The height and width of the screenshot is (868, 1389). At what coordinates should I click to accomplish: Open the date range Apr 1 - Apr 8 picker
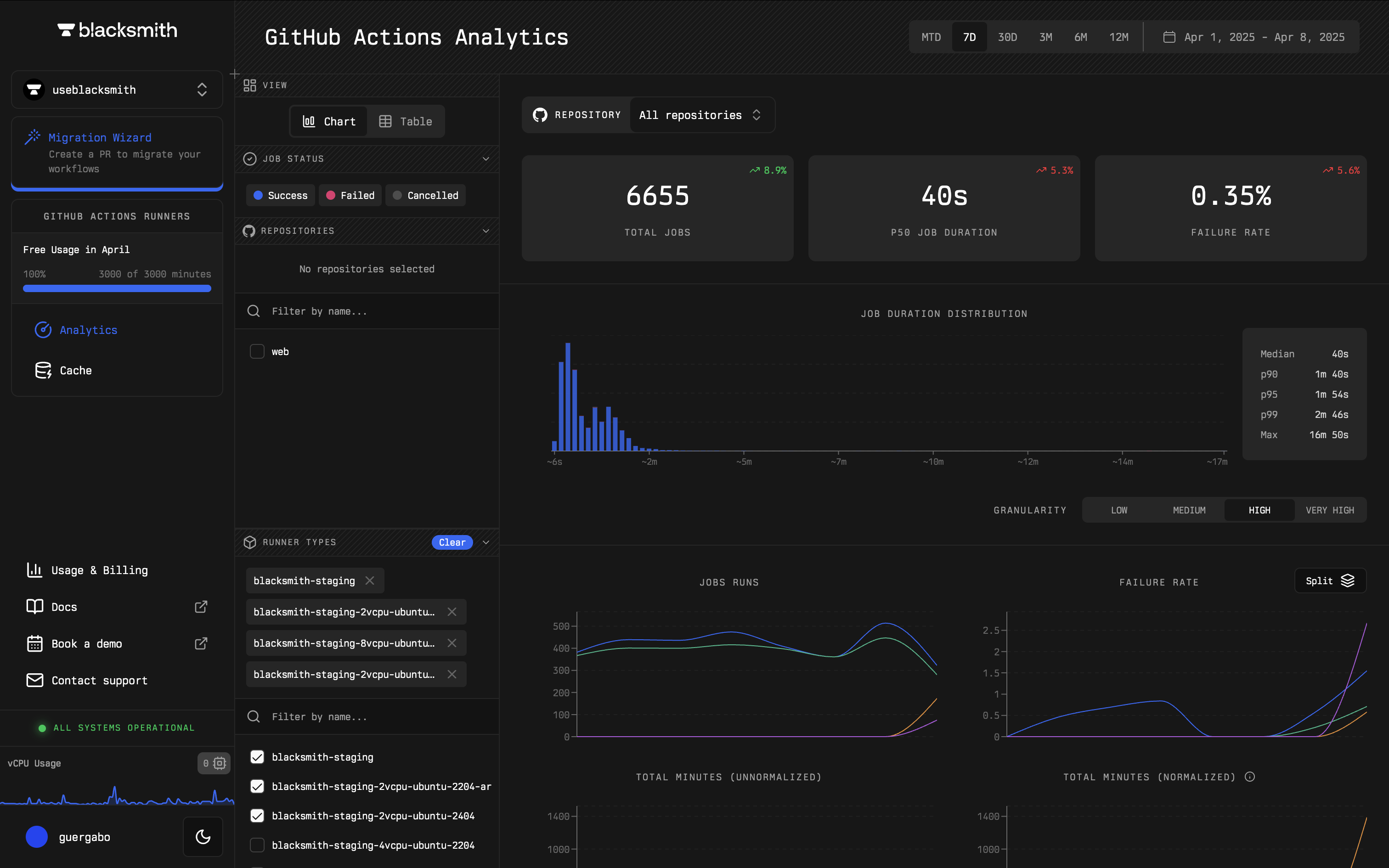1253,37
